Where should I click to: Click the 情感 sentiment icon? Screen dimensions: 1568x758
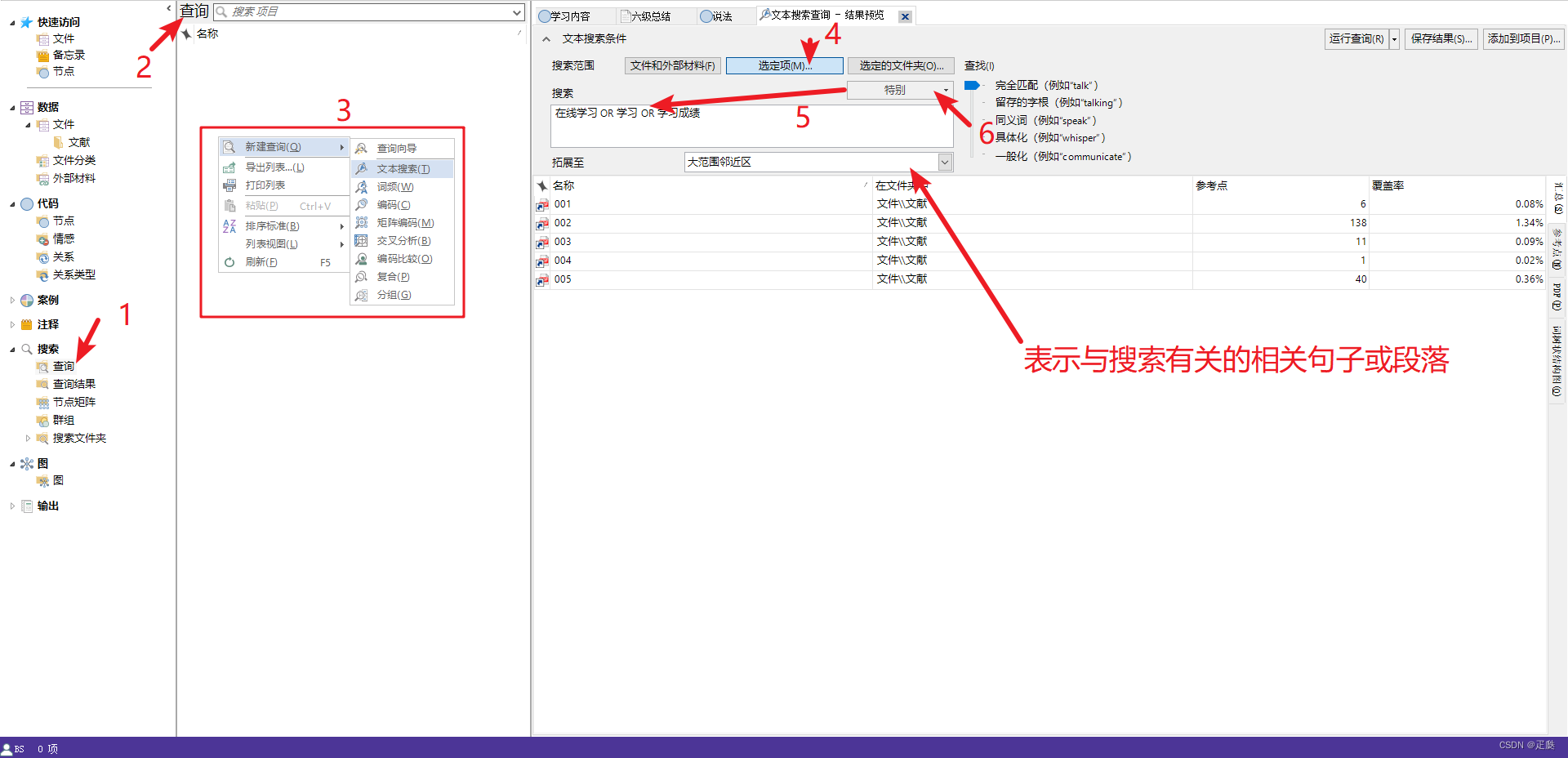click(x=42, y=239)
